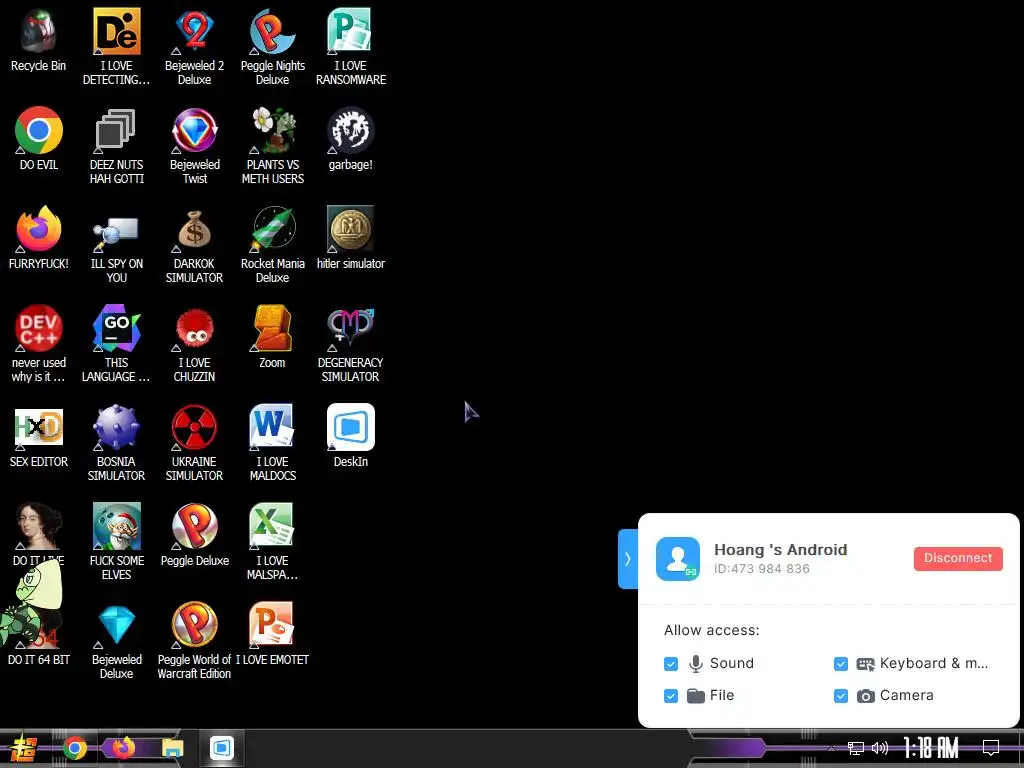Uncheck the Sound access checkbox
This screenshot has width=1024, height=768.
(671, 664)
